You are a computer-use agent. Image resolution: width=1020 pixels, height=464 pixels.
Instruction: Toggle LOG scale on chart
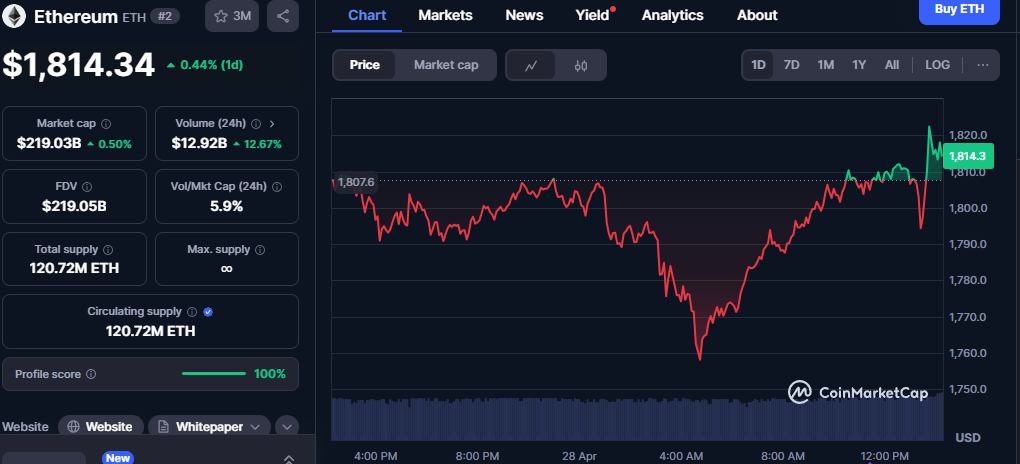937,65
